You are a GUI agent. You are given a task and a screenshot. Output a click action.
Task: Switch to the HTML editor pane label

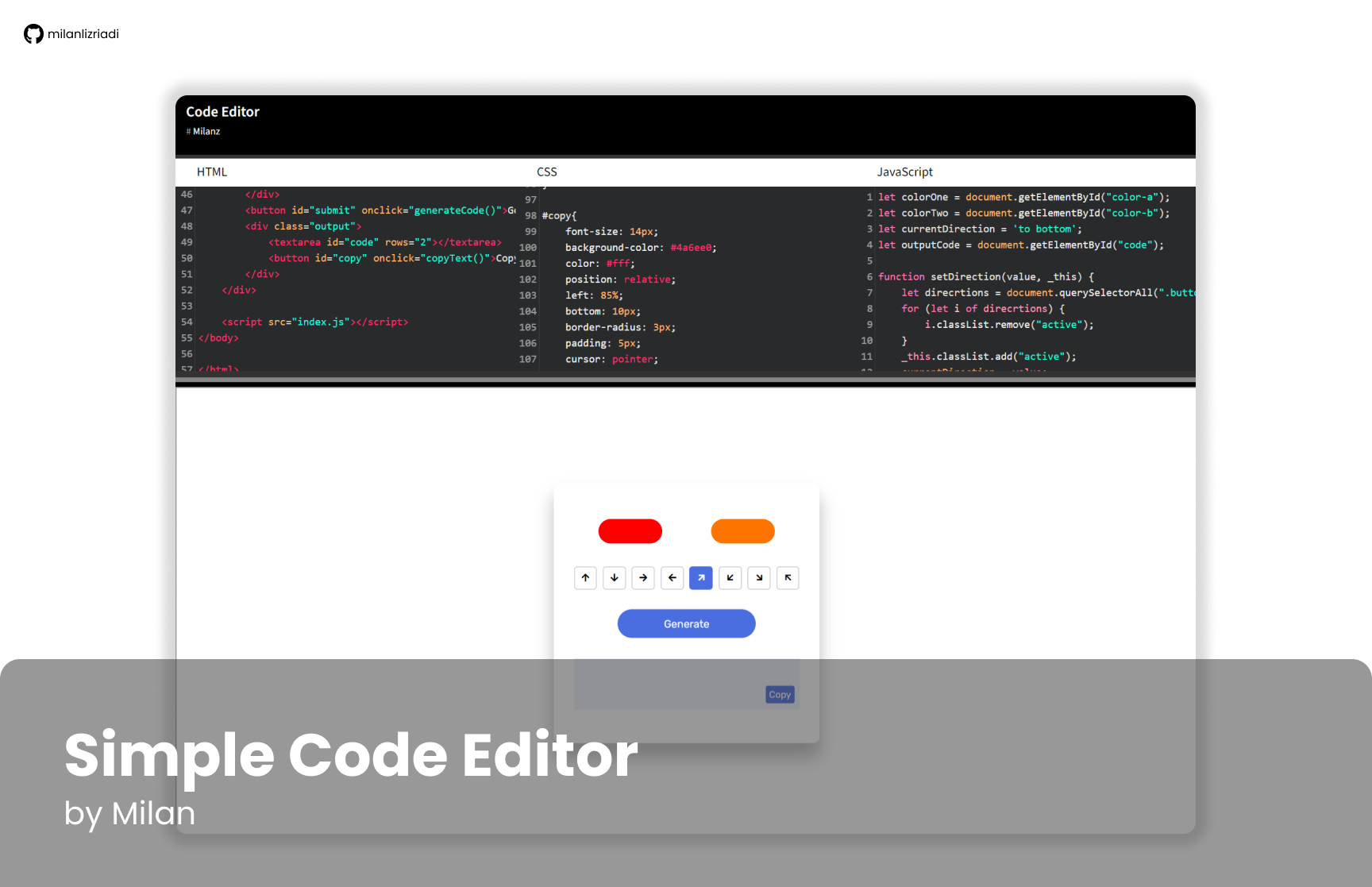tap(212, 172)
